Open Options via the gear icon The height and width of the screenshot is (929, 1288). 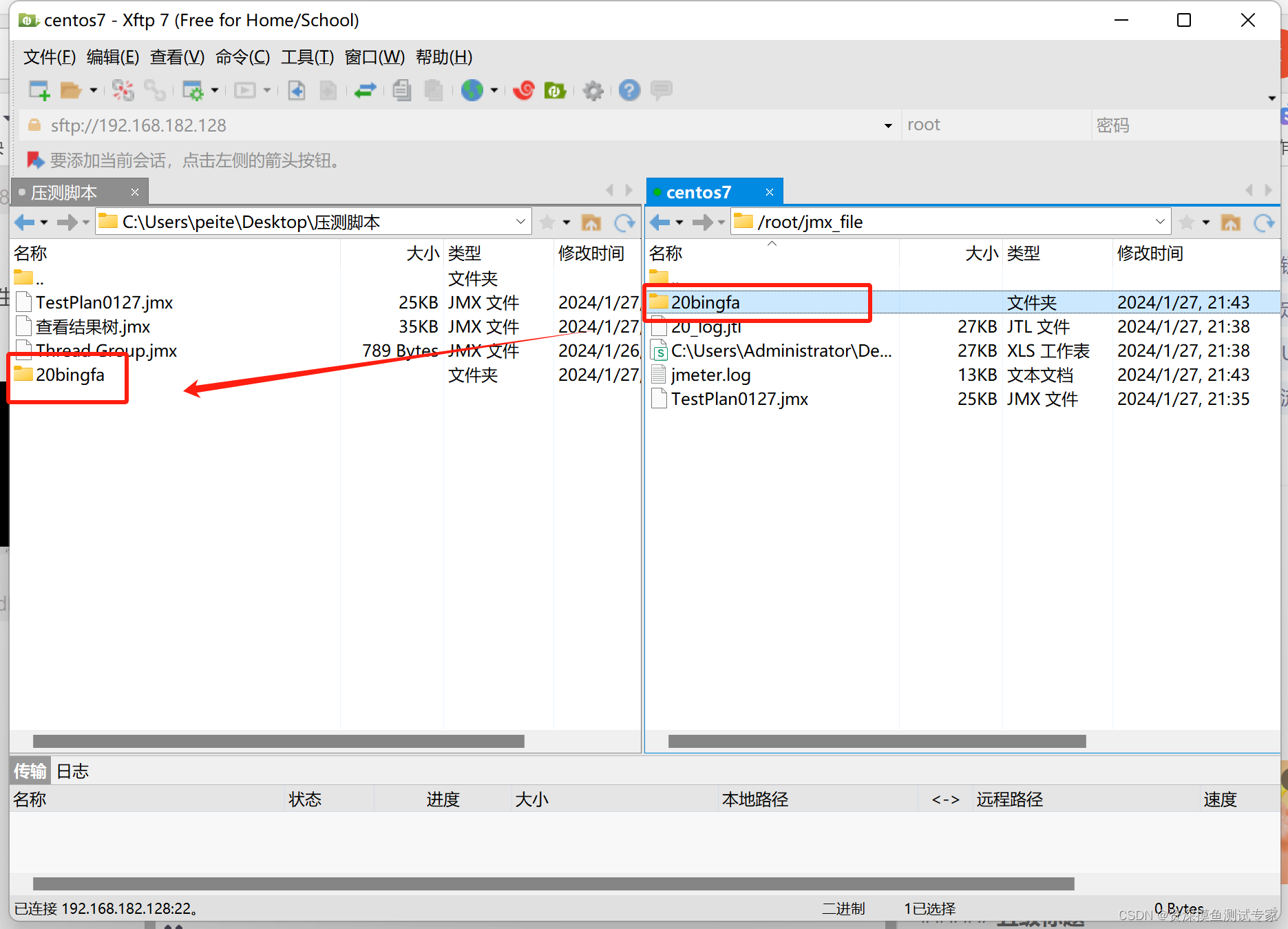593,90
